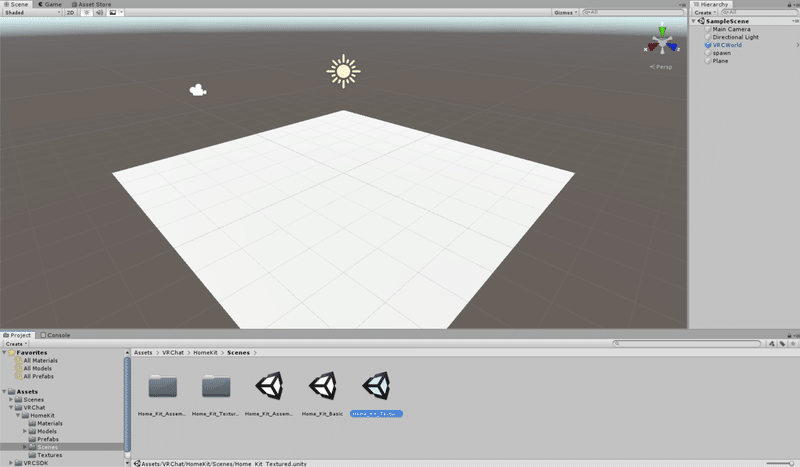The height and width of the screenshot is (467, 800).
Task: Expand the VRCSDK folder arrow
Action: (x=11, y=463)
